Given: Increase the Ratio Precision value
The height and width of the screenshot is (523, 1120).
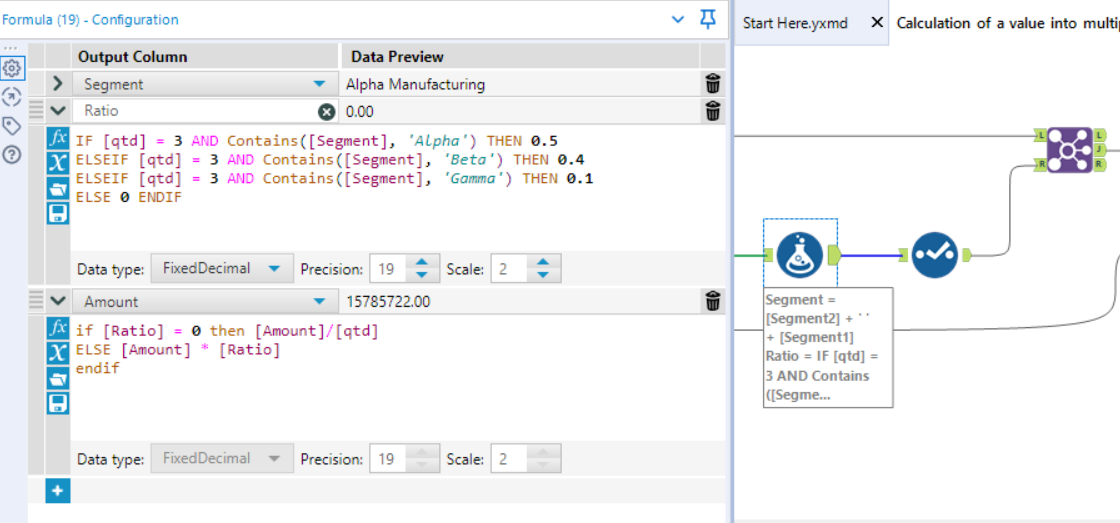Looking at the screenshot, I should (x=422, y=263).
